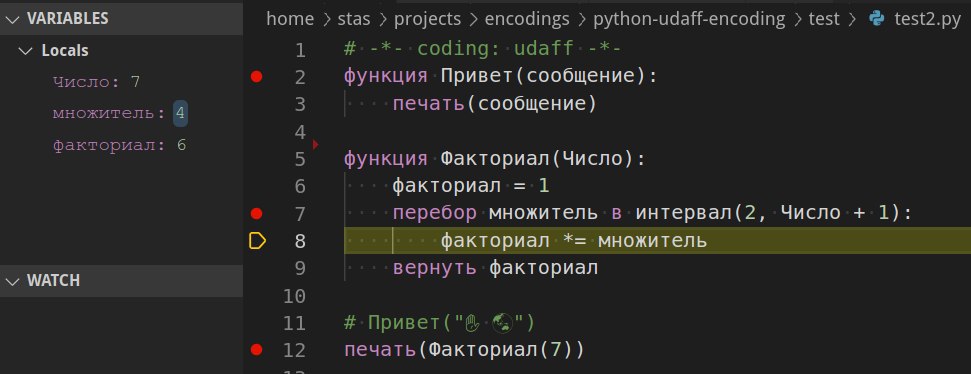Click Факториал(Число) definition on line 5
Screen dimensions: 971x374
click(537, 159)
